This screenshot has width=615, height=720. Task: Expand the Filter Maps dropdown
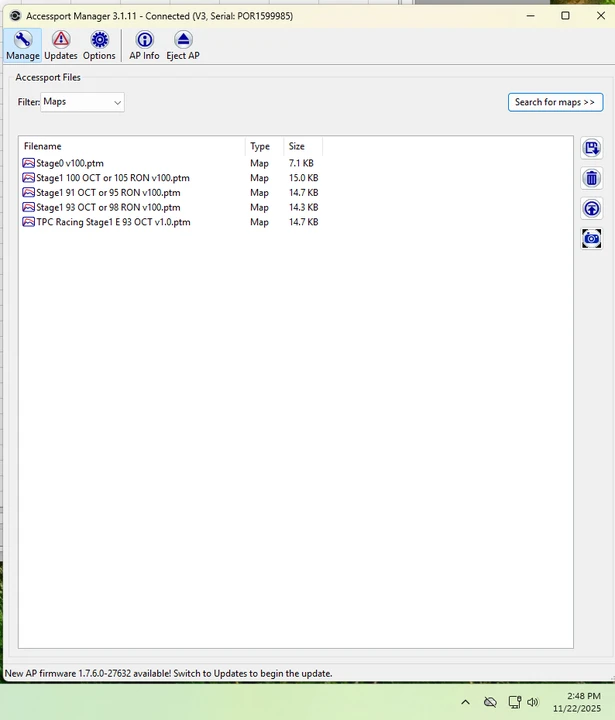tap(82, 102)
